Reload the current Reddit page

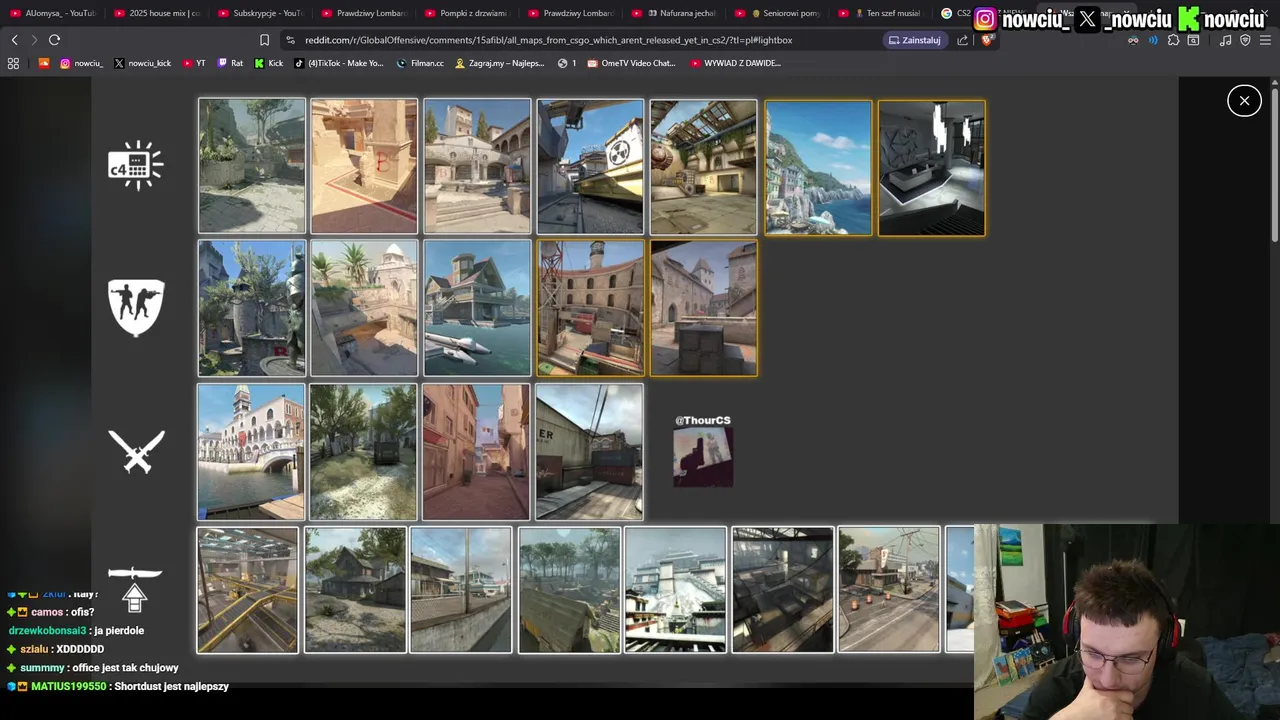(54, 40)
